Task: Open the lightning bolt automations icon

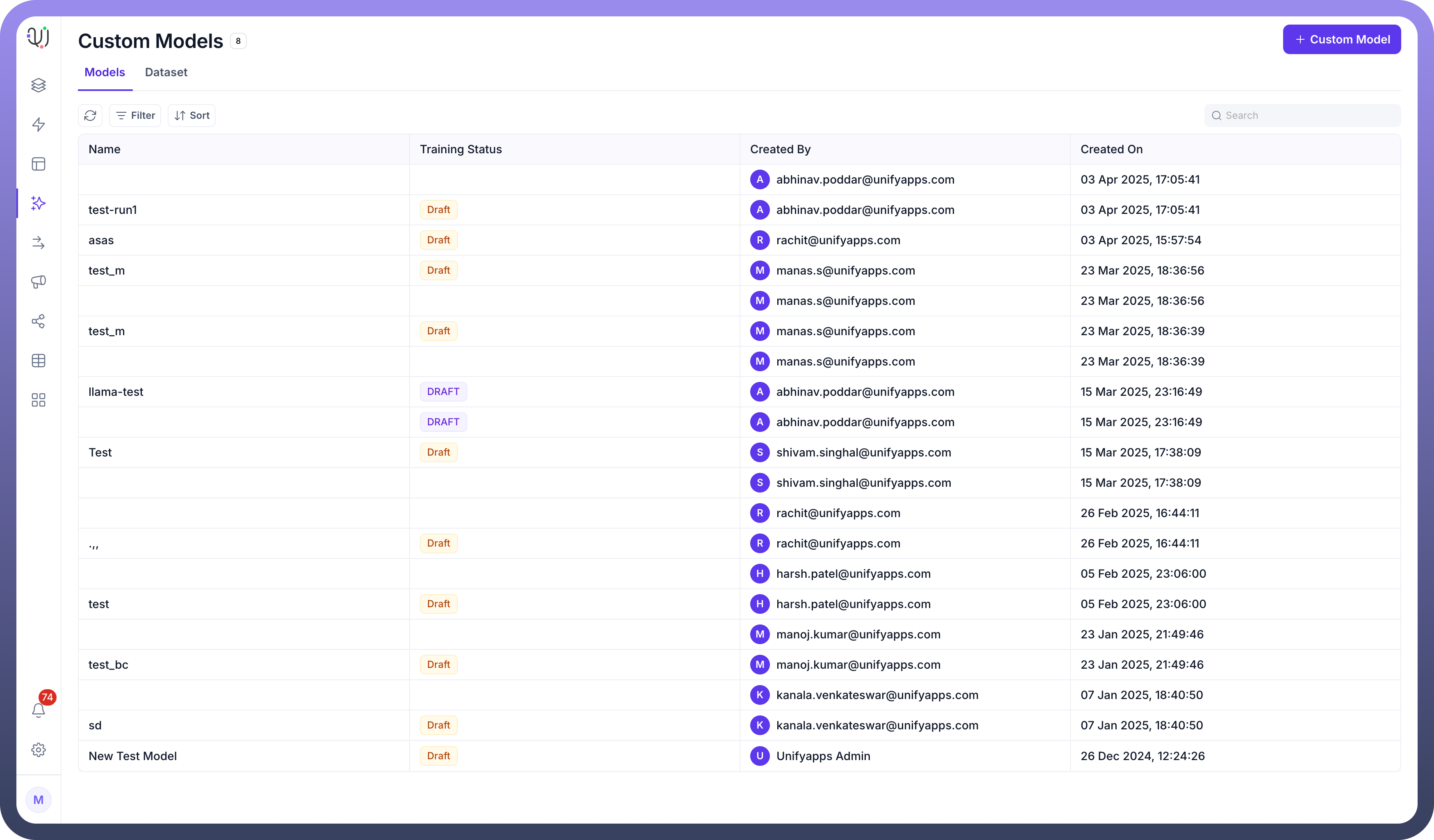Action: tap(38, 125)
